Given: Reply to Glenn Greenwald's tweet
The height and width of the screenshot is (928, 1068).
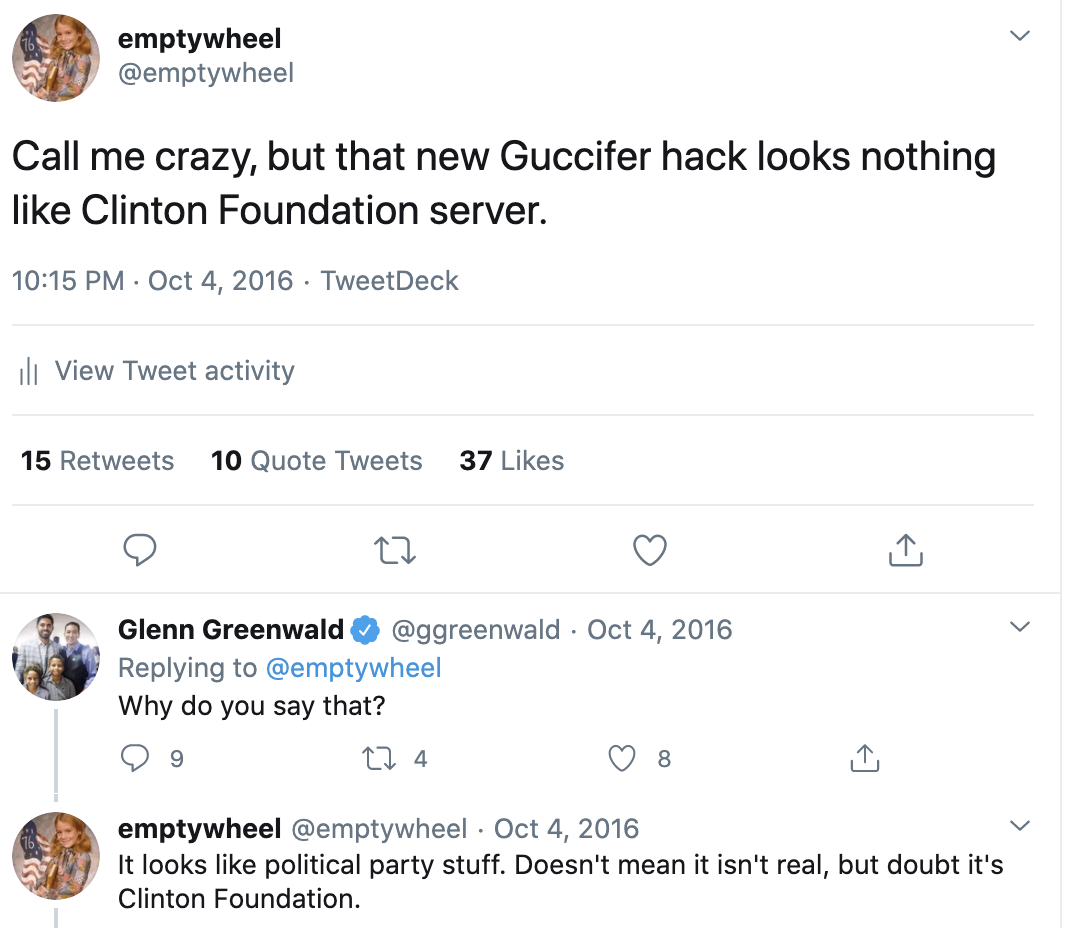Looking at the screenshot, I should tap(135, 758).
